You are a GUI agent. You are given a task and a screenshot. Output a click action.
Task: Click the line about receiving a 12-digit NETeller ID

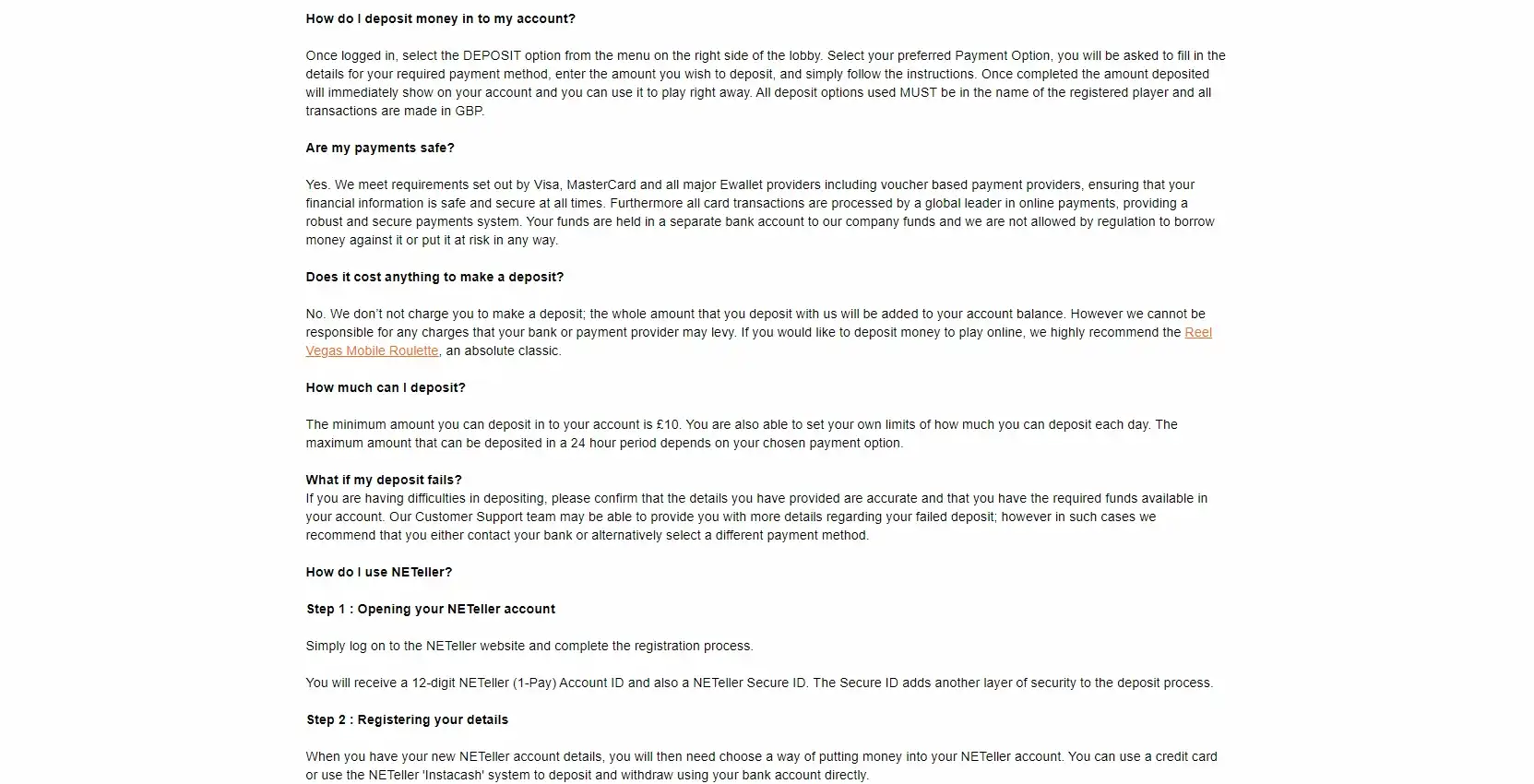point(758,683)
